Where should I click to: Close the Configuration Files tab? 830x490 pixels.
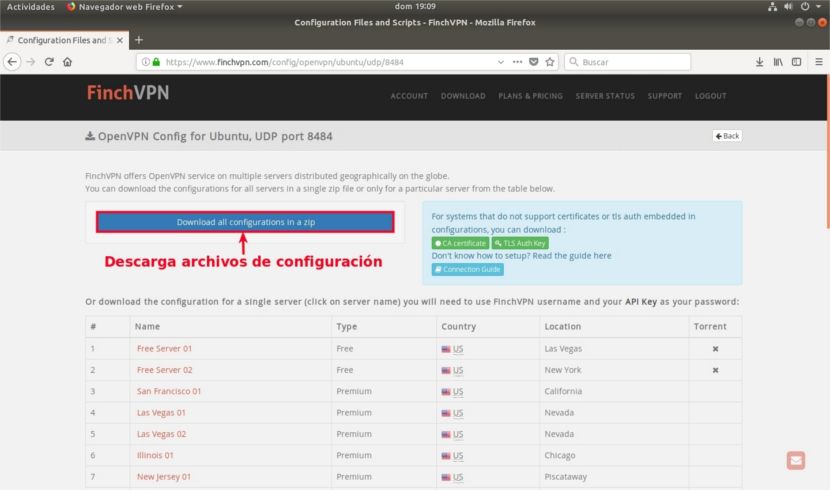pyautogui.click(x=120, y=40)
